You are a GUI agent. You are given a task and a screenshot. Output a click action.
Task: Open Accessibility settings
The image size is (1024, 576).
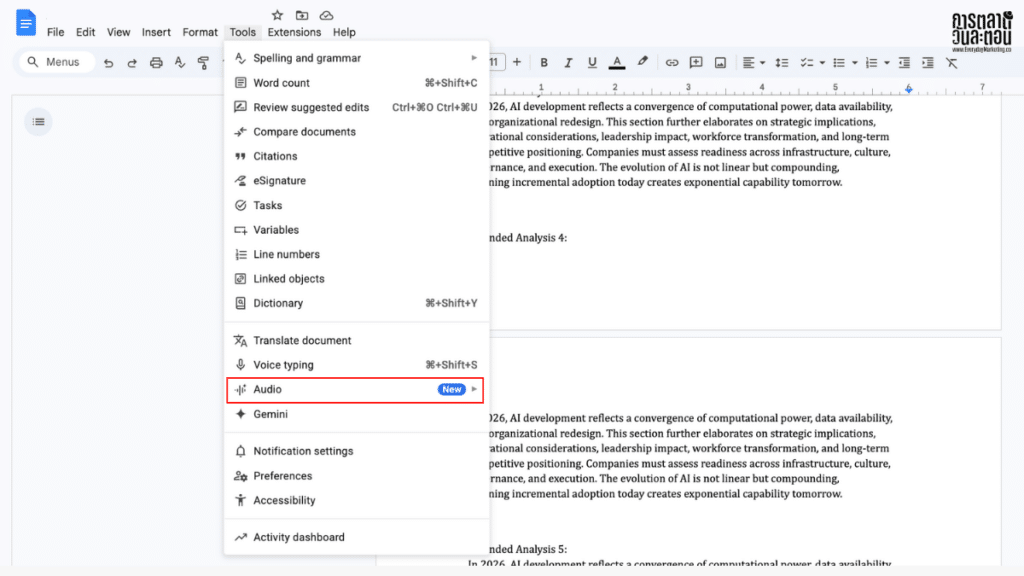356,500
